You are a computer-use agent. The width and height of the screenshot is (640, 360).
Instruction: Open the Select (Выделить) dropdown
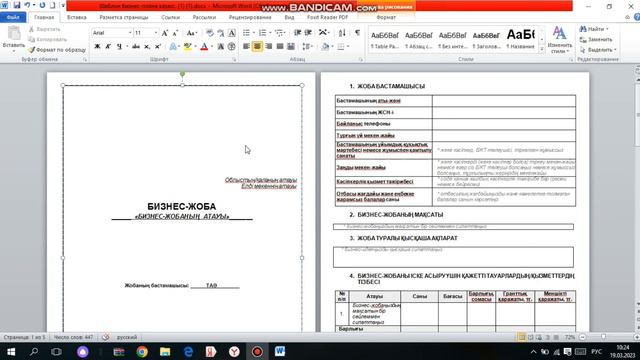point(598,50)
